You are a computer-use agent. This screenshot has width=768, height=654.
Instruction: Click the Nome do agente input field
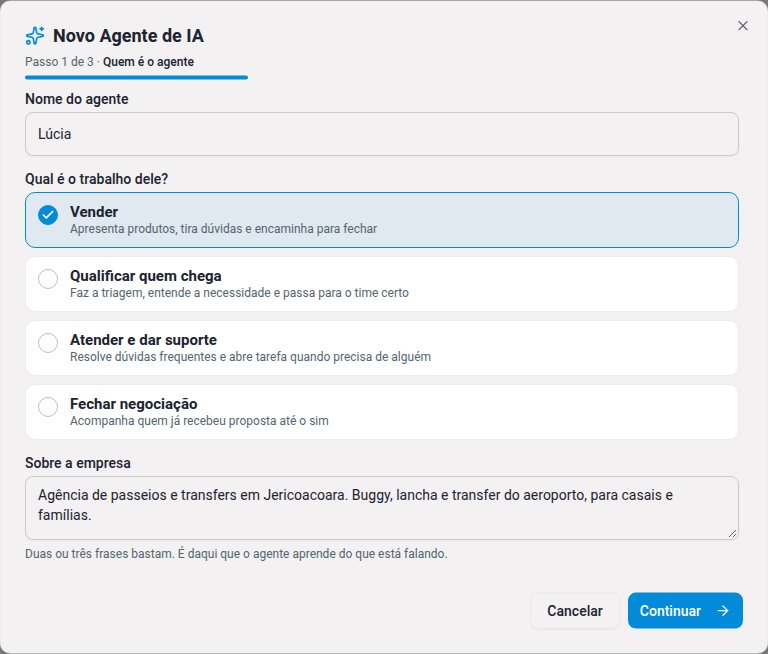(x=382, y=134)
